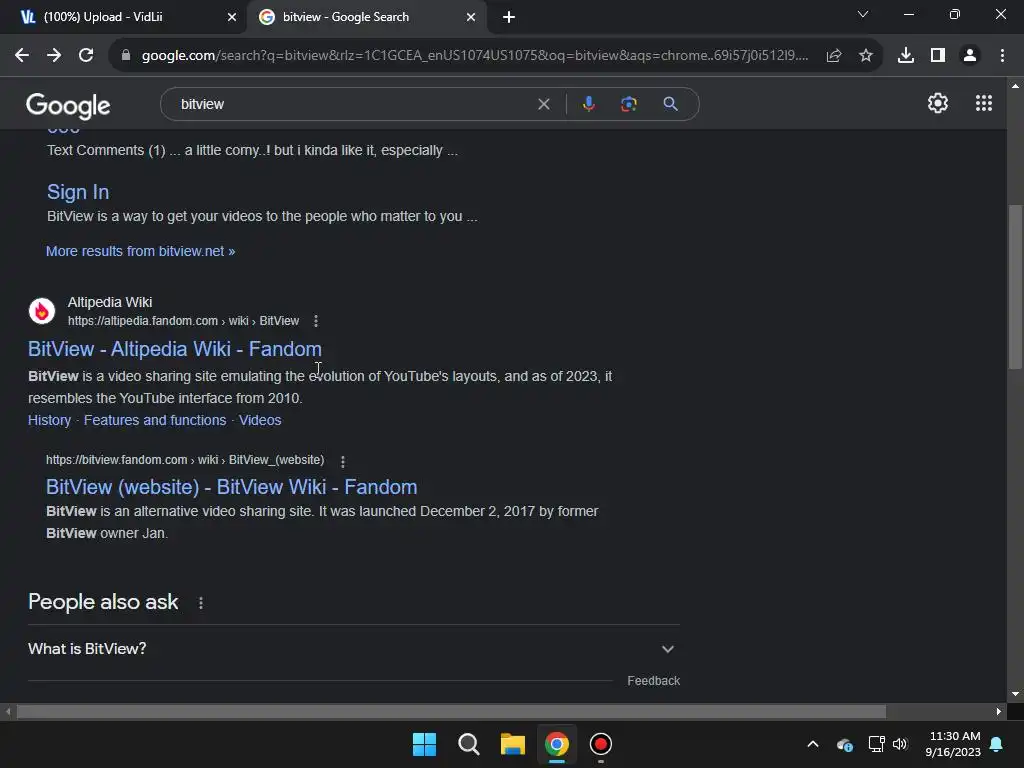The image size is (1024, 768).
Task: Click the red recorder app in taskbar
Action: pos(600,744)
